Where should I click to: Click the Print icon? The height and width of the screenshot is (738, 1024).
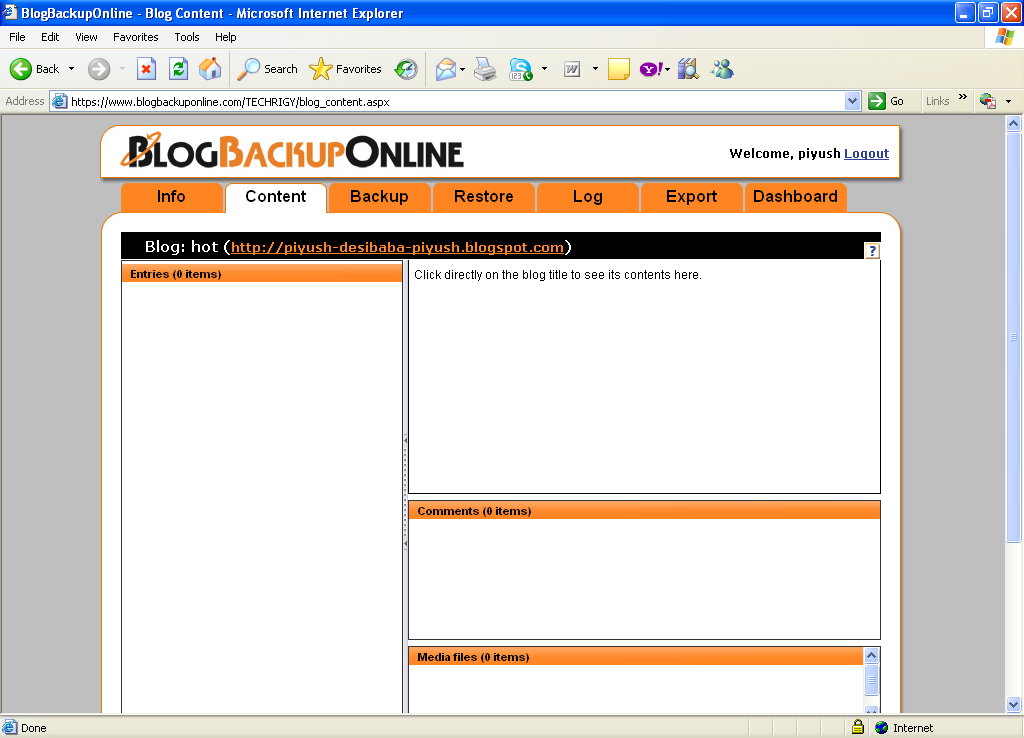pos(485,69)
